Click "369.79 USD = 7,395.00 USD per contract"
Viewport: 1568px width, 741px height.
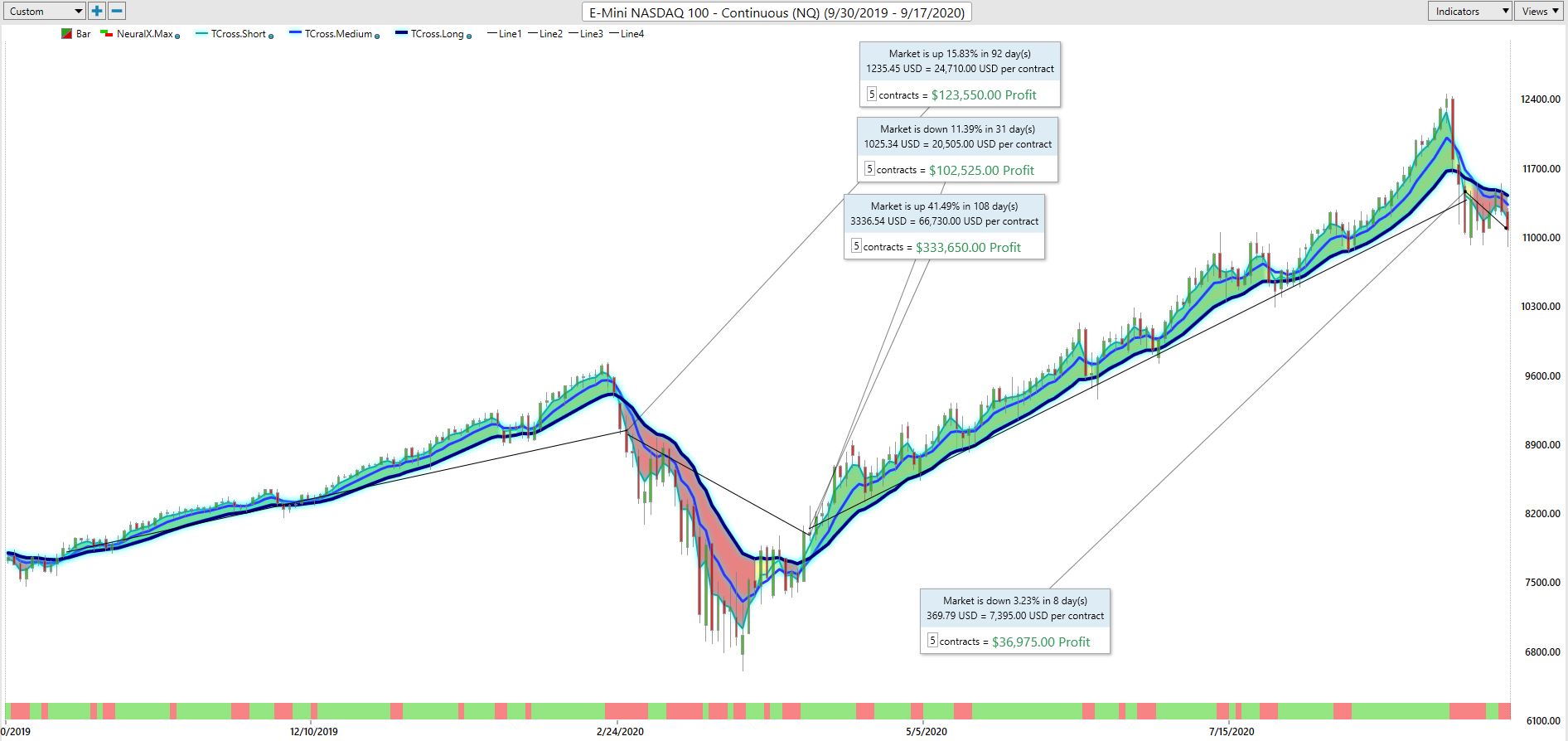pos(1015,616)
